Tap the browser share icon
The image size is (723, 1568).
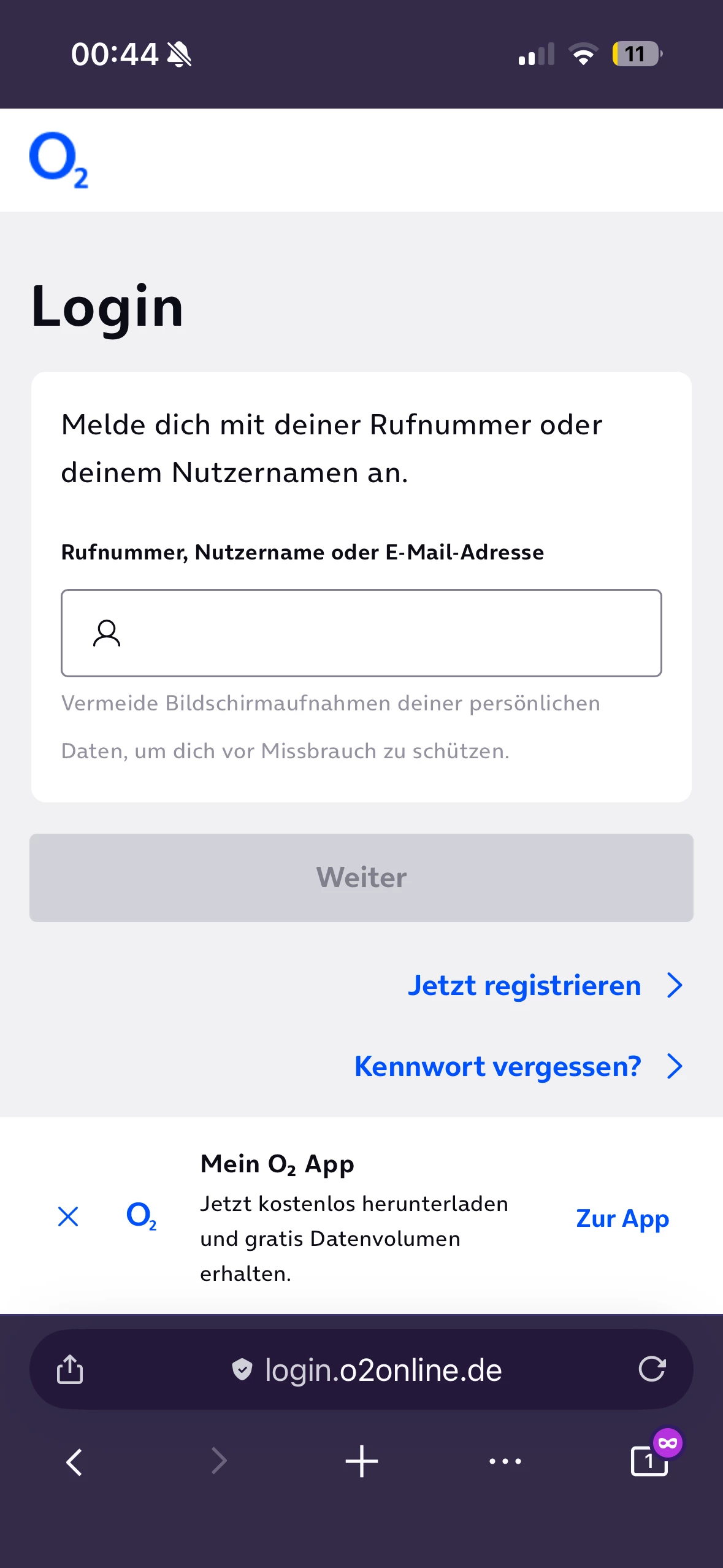click(70, 1369)
